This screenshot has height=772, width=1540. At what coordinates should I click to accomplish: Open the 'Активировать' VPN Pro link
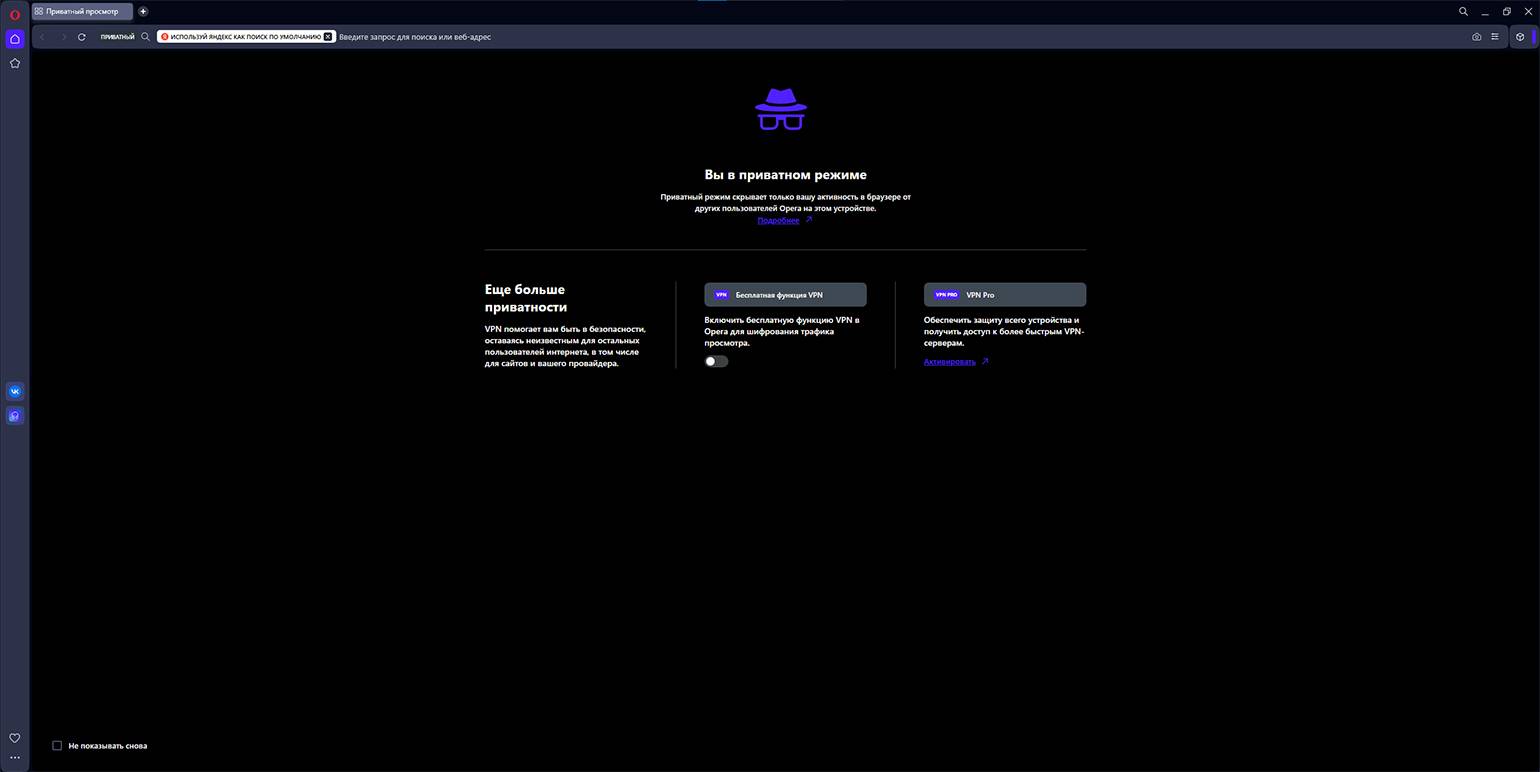pyautogui.click(x=949, y=362)
